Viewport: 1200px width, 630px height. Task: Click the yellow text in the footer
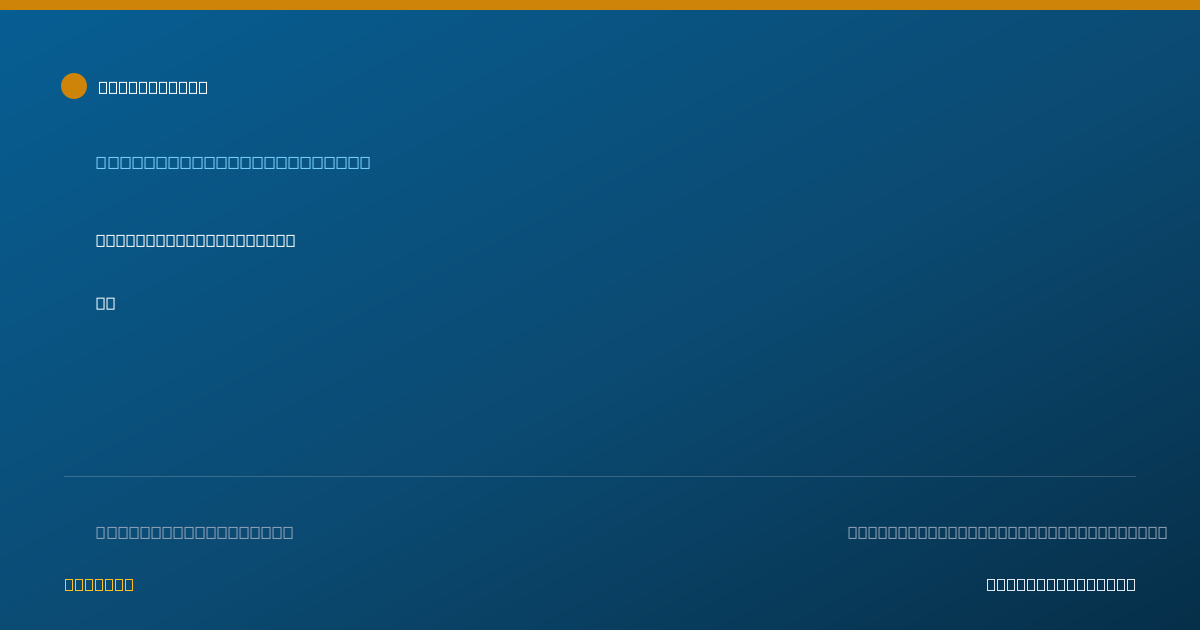point(99,584)
